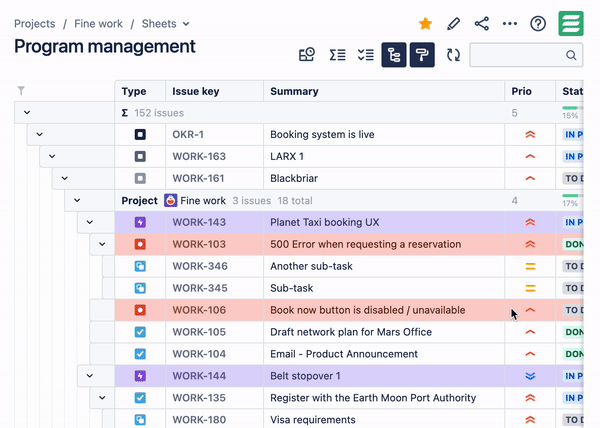Click the refresh sync arrows icon
Viewport: 600px width, 428px height.
point(453,56)
